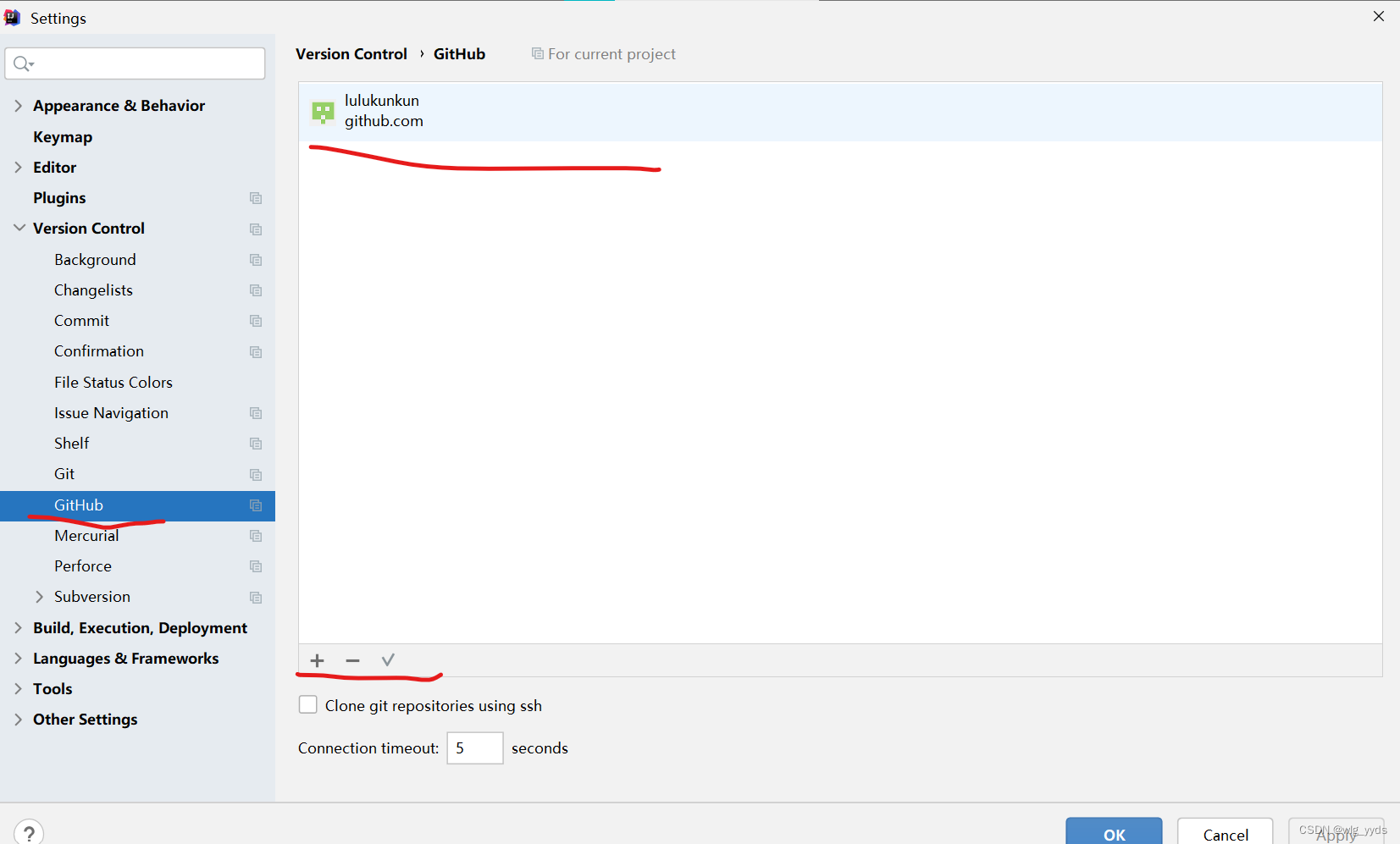Expand the Editor section
Screen dimensions: 1400x844
click(18, 167)
